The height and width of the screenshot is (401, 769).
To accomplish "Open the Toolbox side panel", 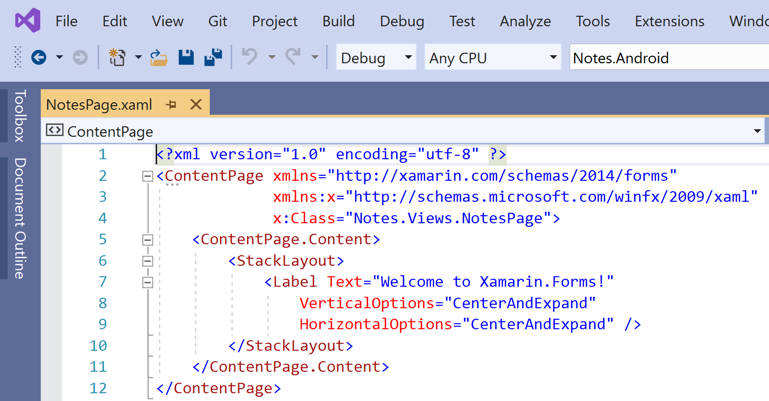I will [19, 116].
